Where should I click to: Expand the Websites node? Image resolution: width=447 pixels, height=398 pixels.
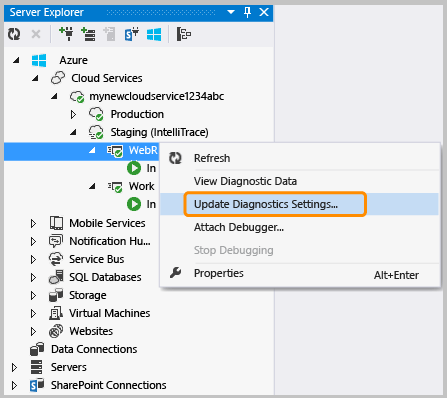pos(33,331)
